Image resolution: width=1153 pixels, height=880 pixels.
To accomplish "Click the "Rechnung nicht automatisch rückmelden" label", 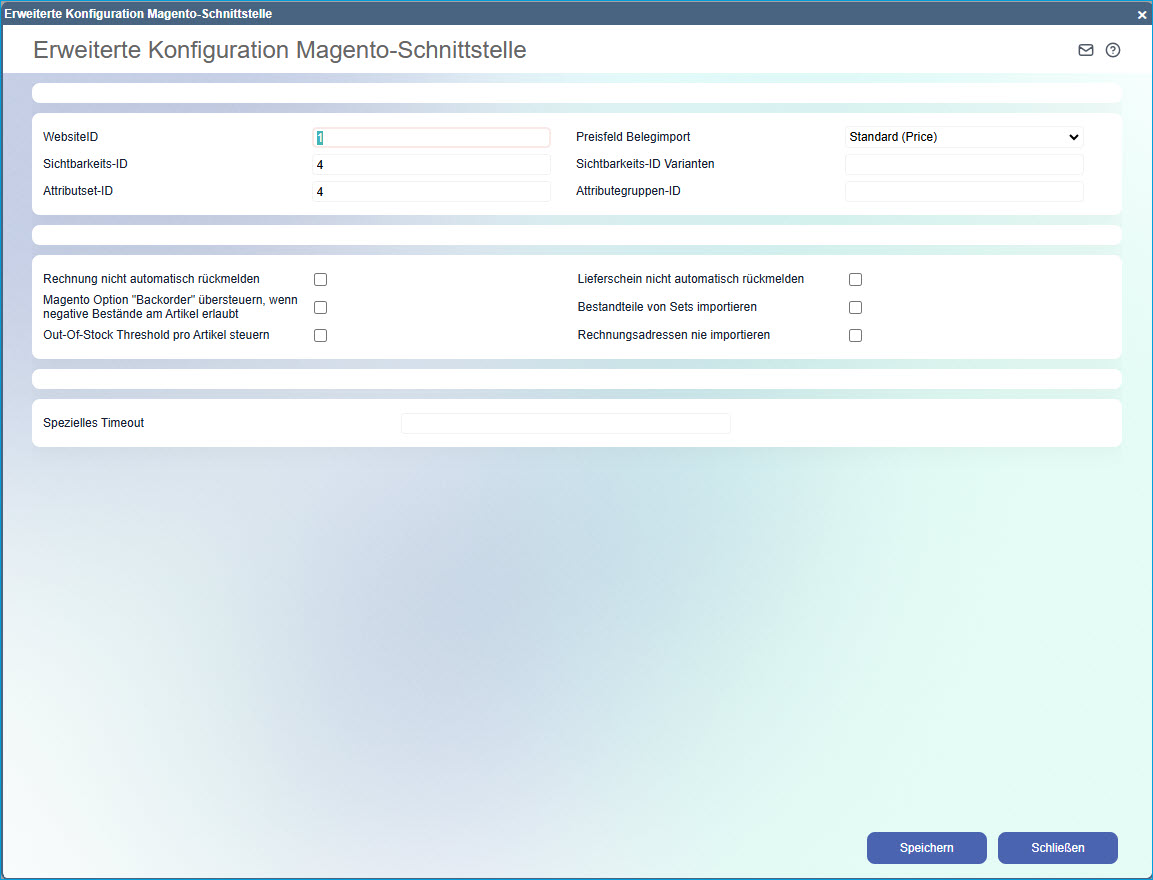I will point(151,279).
